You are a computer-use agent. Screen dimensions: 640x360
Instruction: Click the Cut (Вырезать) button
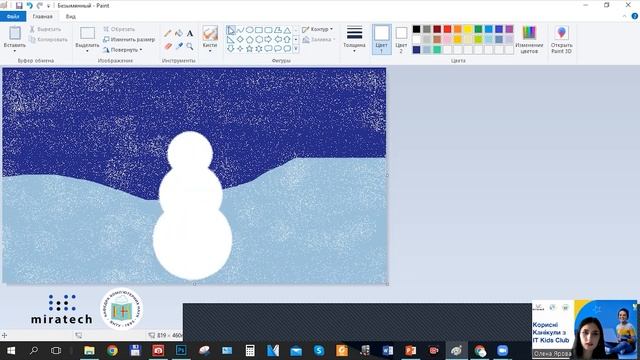coord(45,29)
